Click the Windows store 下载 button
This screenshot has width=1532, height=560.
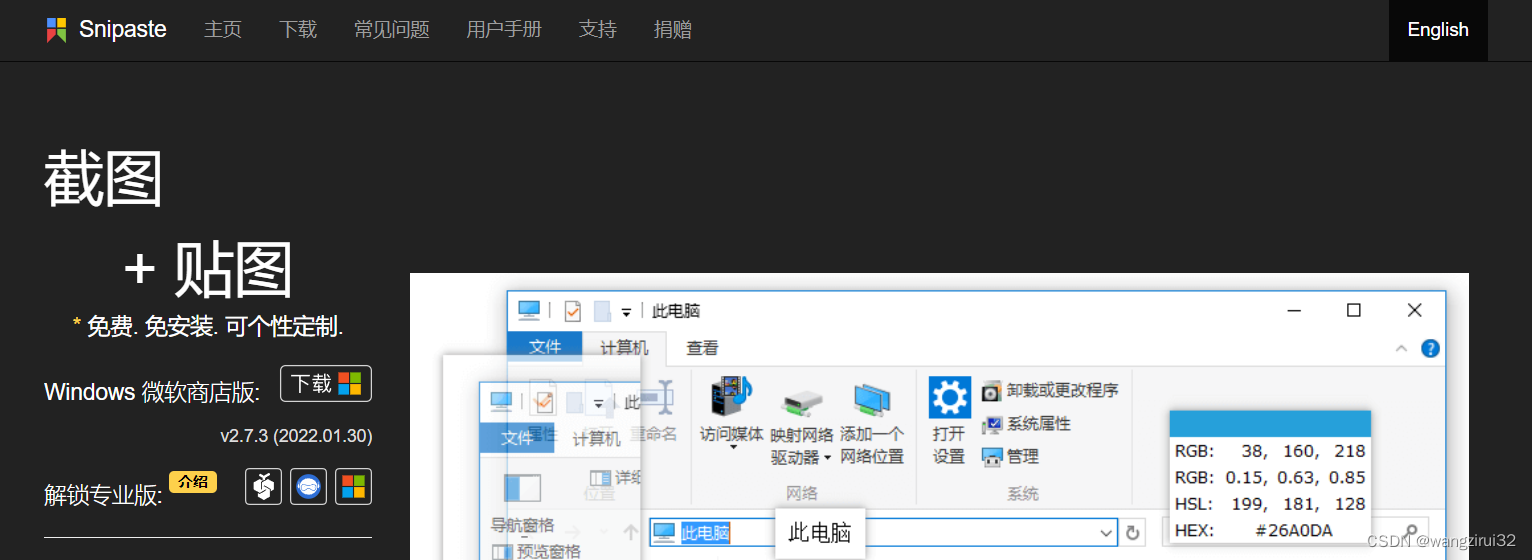point(326,384)
